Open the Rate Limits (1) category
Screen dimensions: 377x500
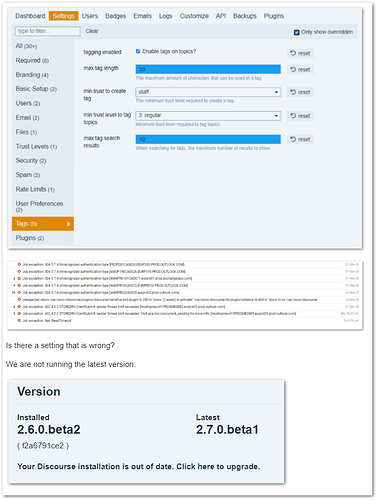[35, 189]
